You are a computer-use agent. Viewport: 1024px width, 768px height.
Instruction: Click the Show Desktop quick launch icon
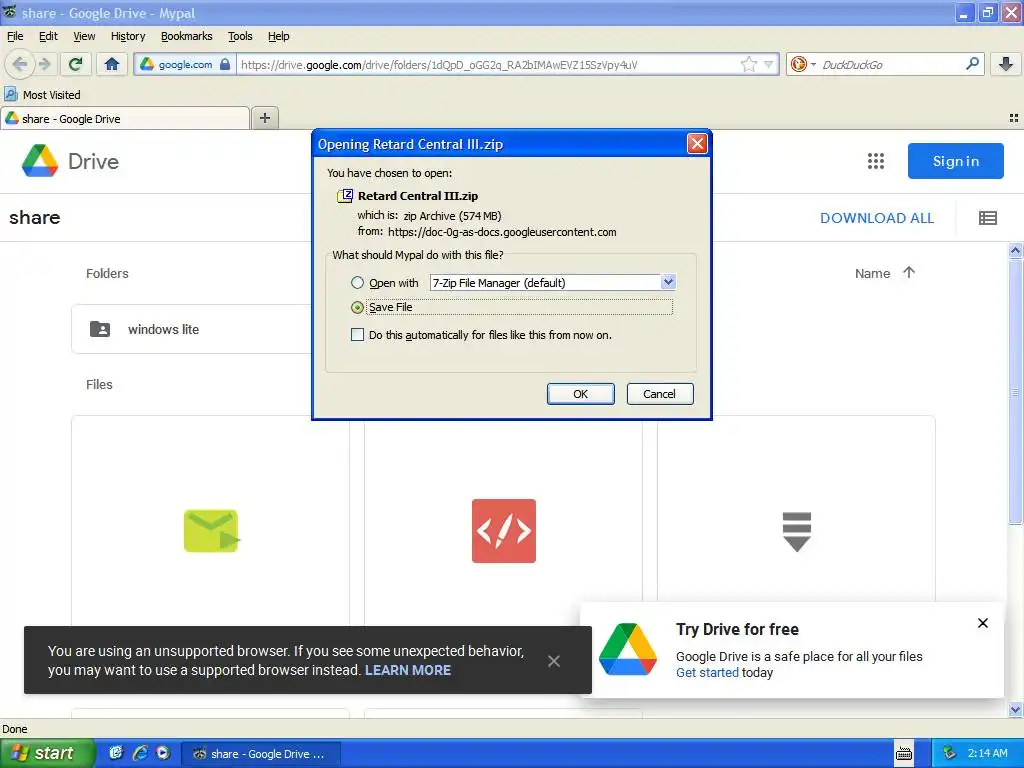(x=116, y=753)
